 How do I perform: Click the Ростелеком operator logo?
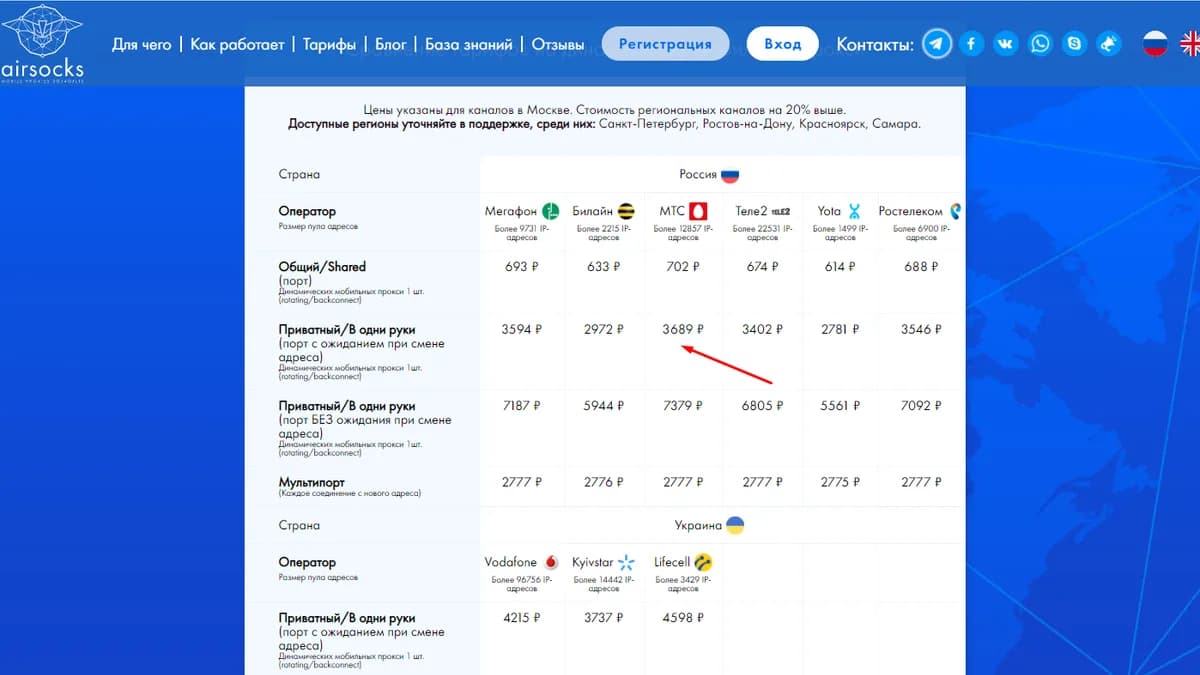point(955,211)
